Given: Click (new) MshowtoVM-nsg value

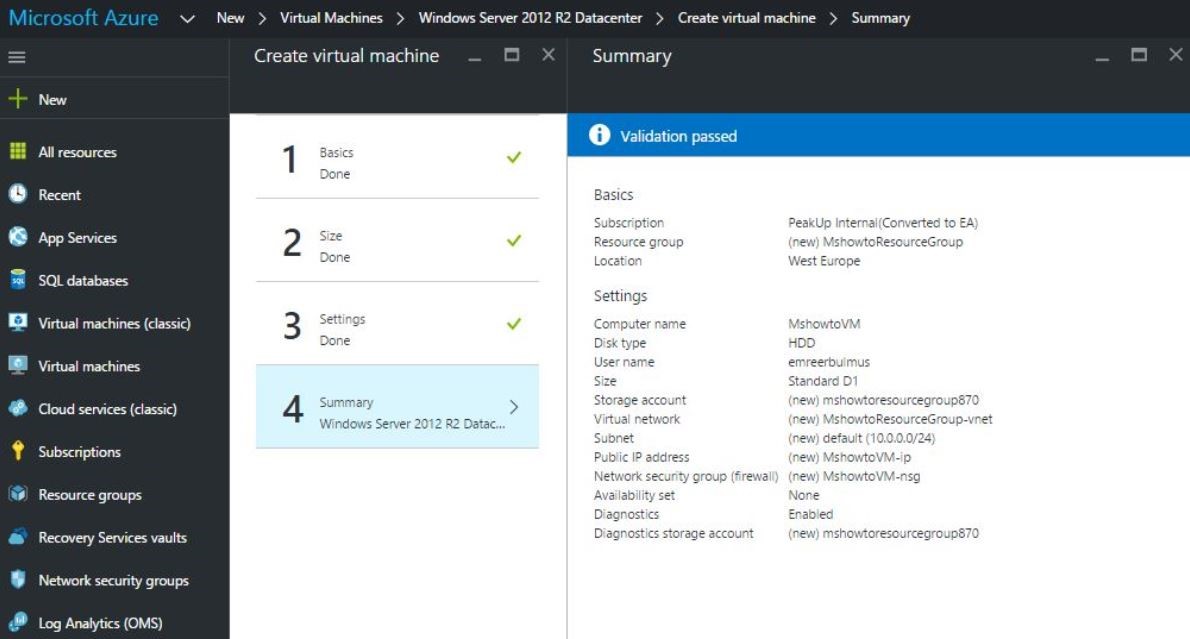Looking at the screenshot, I should [854, 476].
